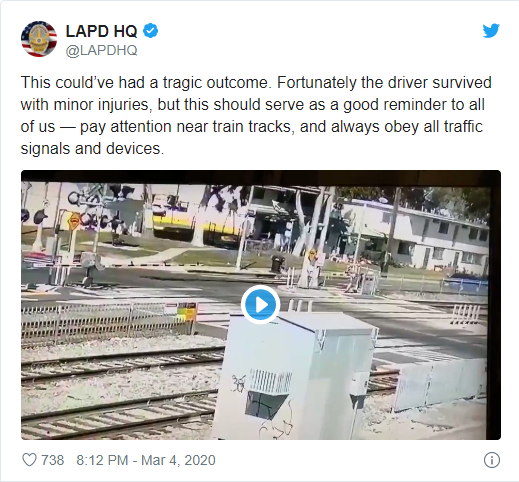The width and height of the screenshot is (519, 482).
Task: Click the tweet text about train tracks
Action: pos(256,115)
